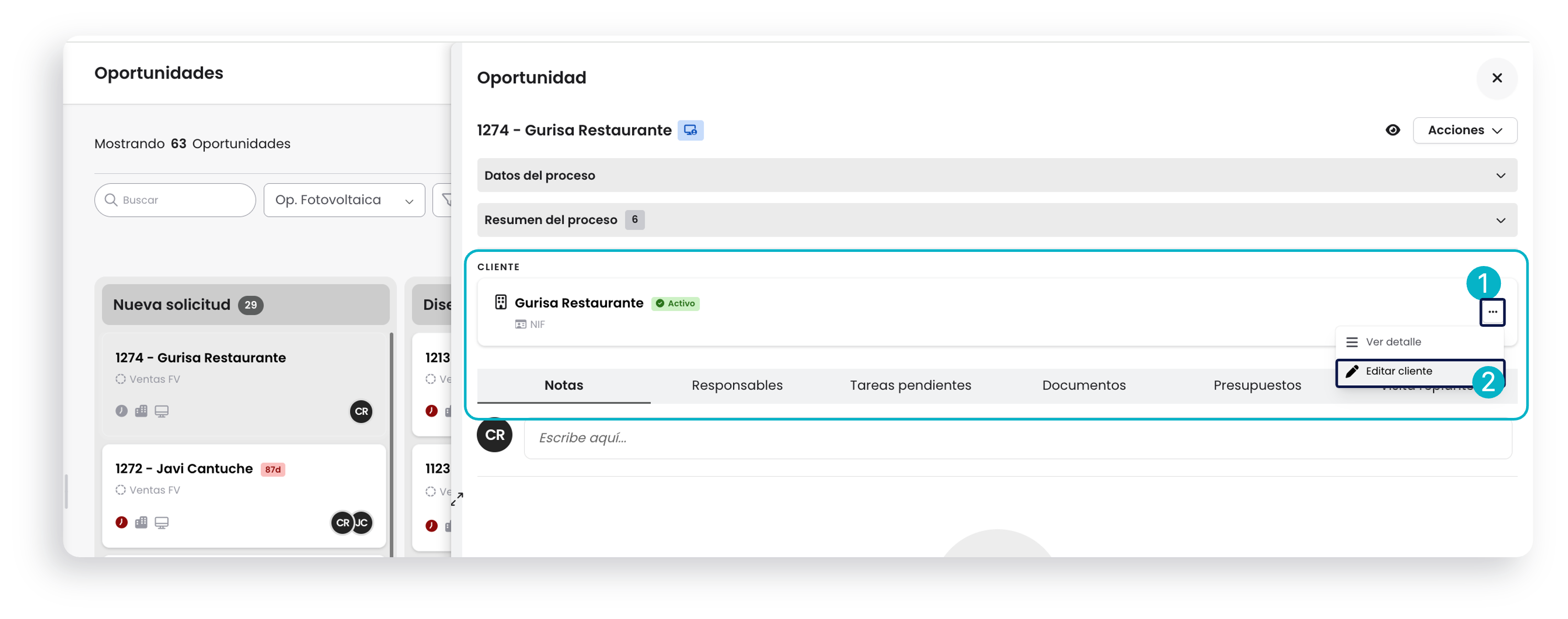
Task: Close the Oportunidad panel
Action: pos(1496,78)
